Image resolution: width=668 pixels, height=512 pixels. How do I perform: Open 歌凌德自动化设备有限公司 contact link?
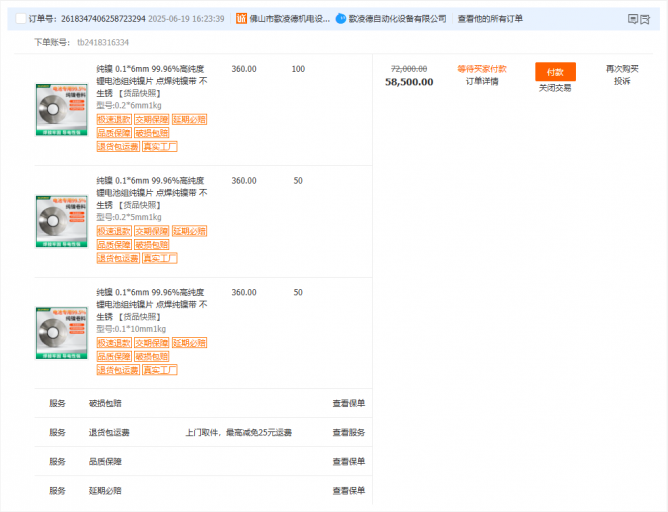point(397,19)
